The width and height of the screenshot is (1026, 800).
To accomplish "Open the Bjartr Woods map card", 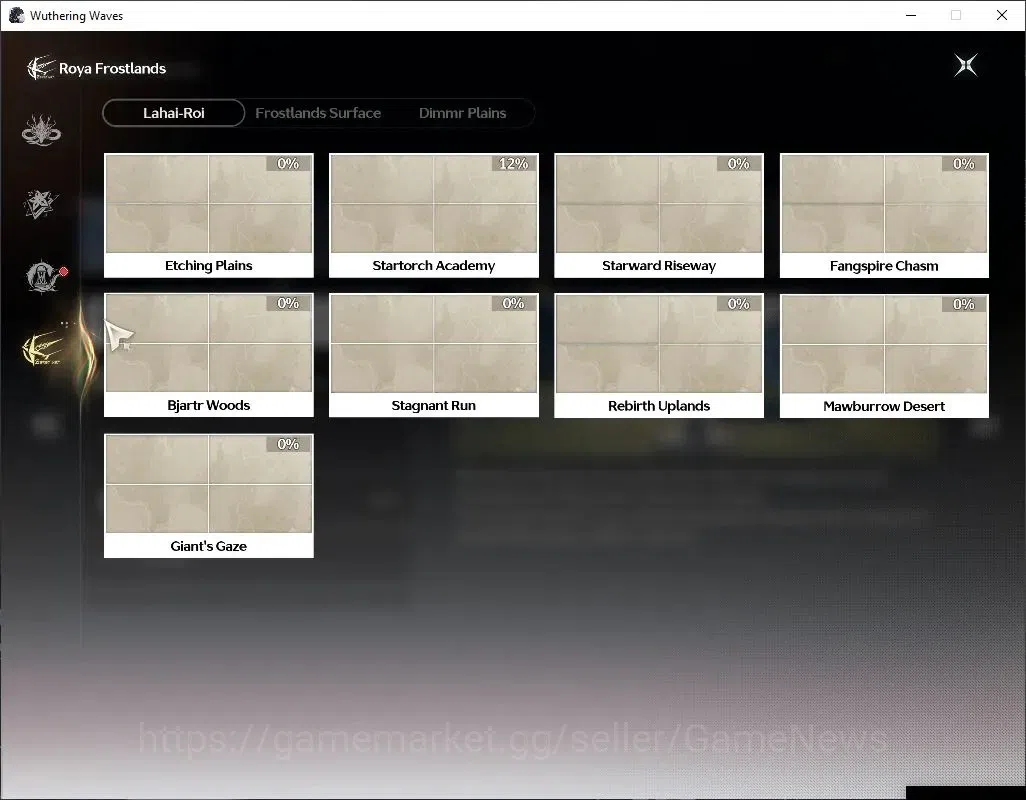I will tap(209, 355).
